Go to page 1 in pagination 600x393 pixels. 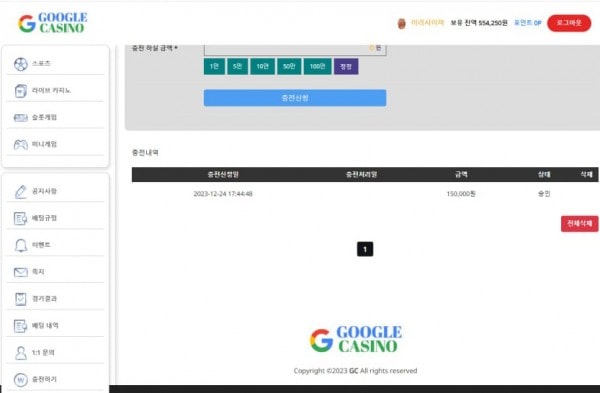(365, 249)
